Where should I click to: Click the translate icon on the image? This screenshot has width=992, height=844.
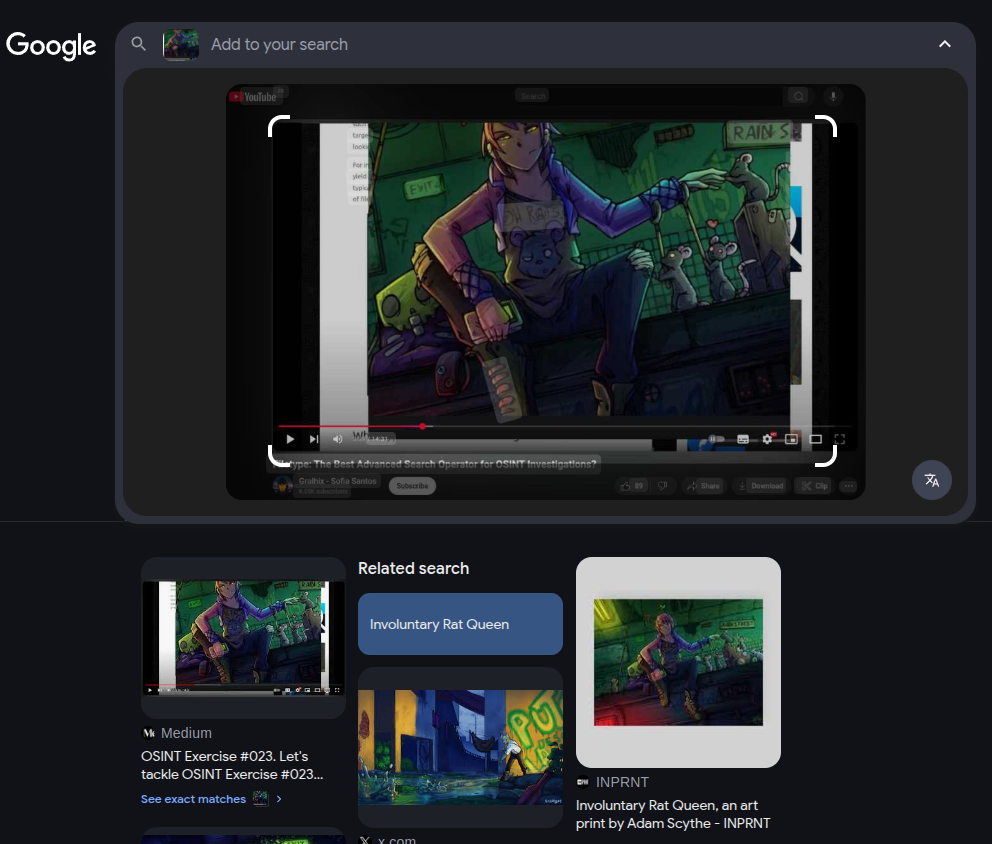pos(931,480)
